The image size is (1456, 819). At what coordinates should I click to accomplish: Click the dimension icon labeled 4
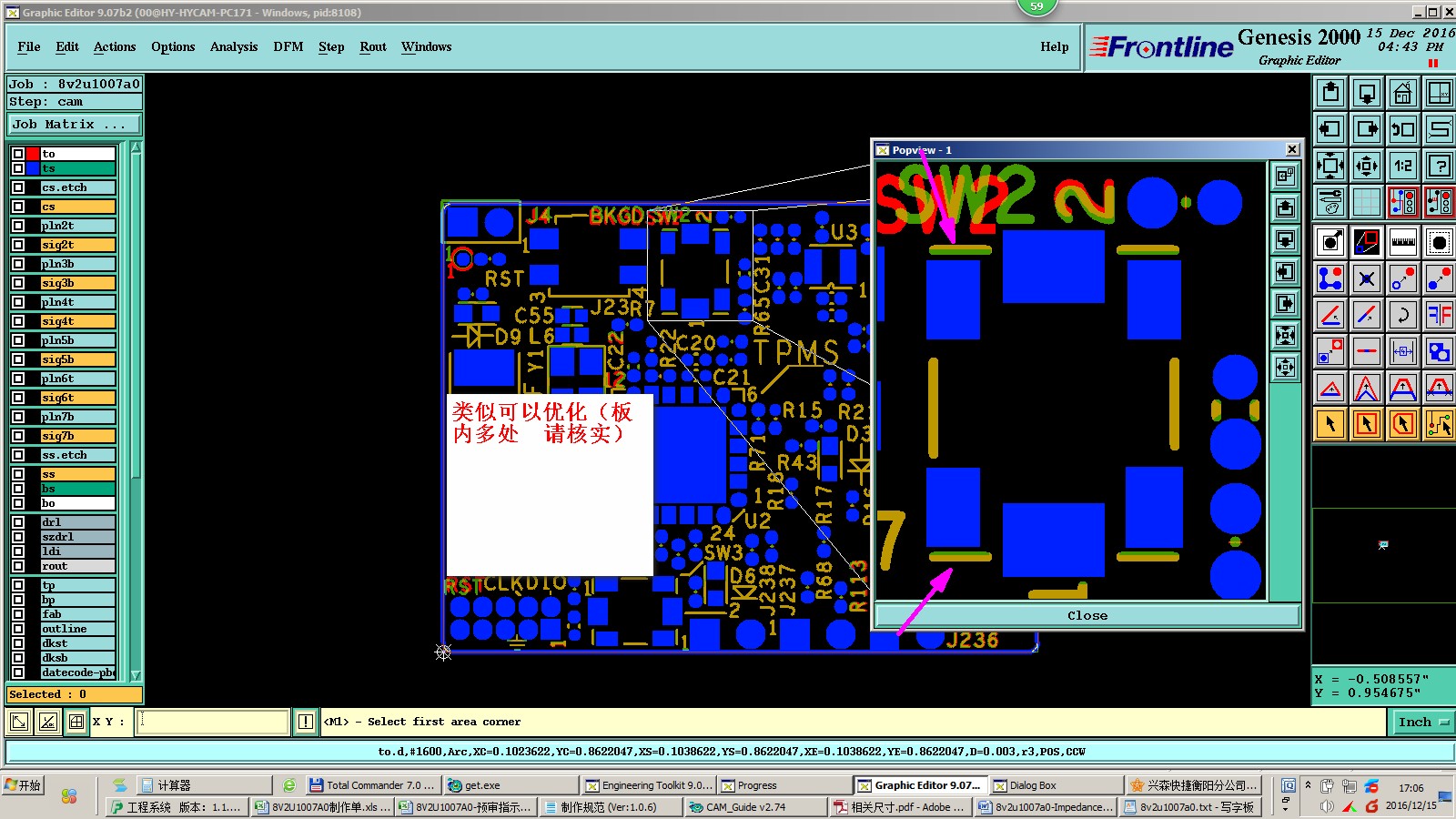tap(1403, 351)
